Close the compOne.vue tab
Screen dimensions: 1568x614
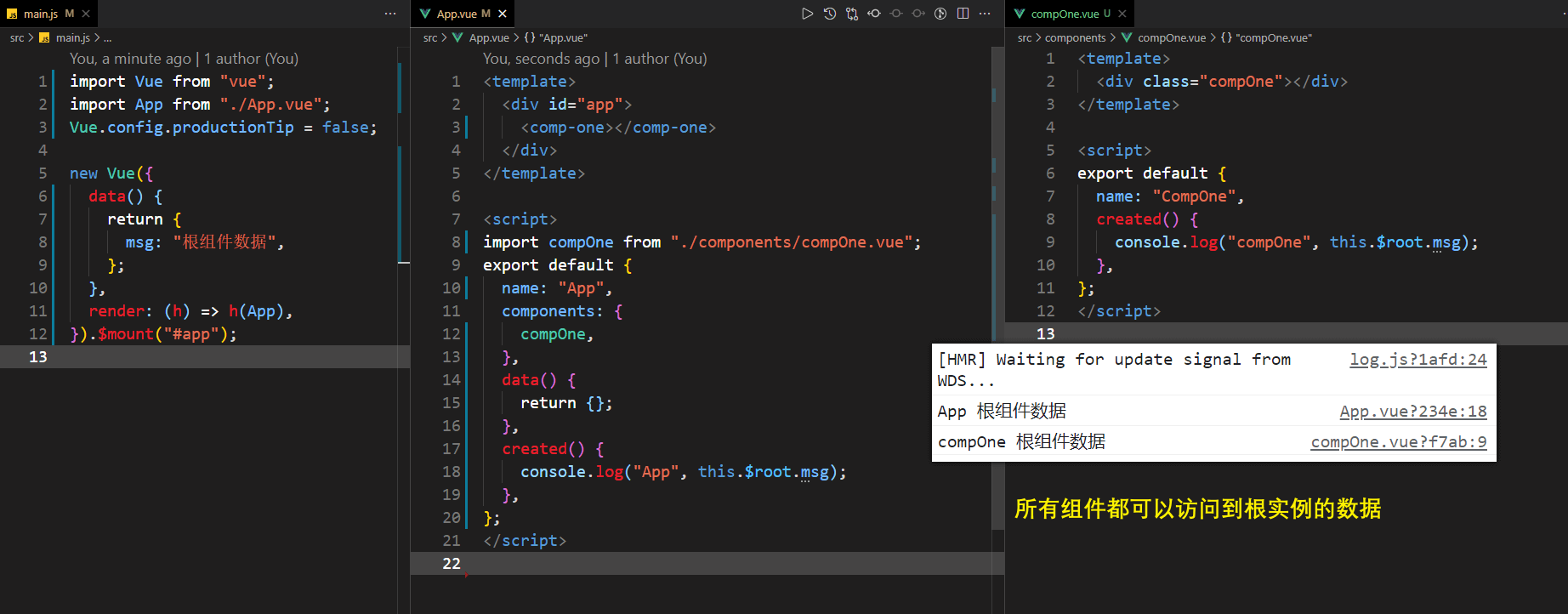[x=1122, y=14]
